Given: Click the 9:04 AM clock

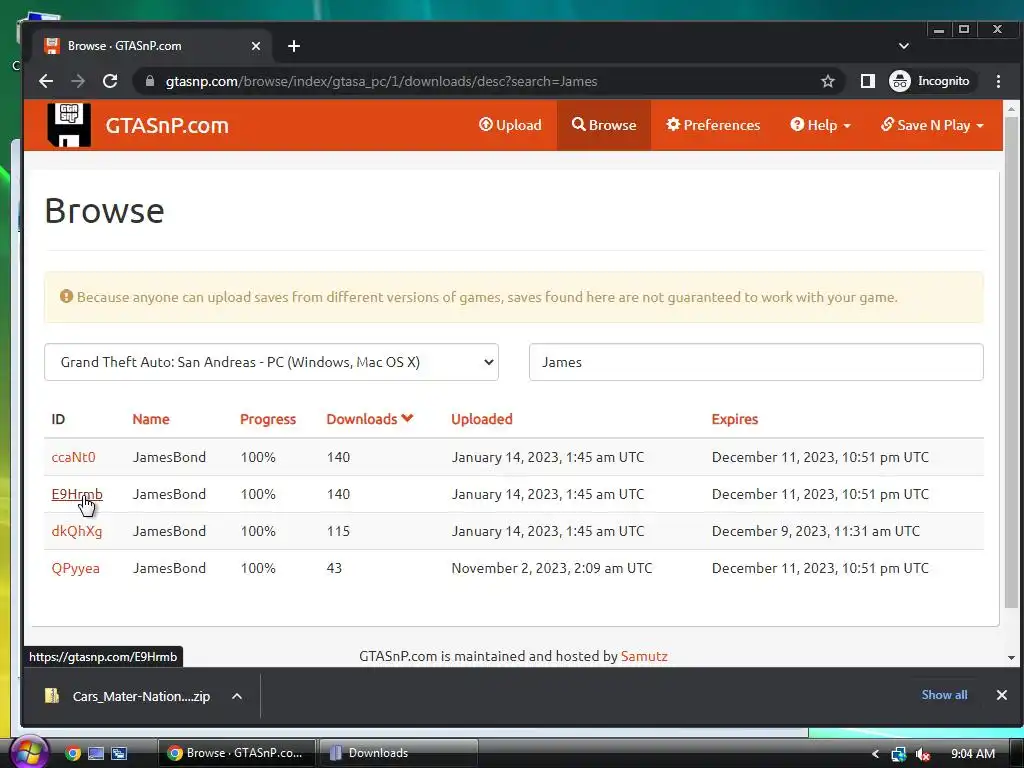Looking at the screenshot, I should point(973,754).
